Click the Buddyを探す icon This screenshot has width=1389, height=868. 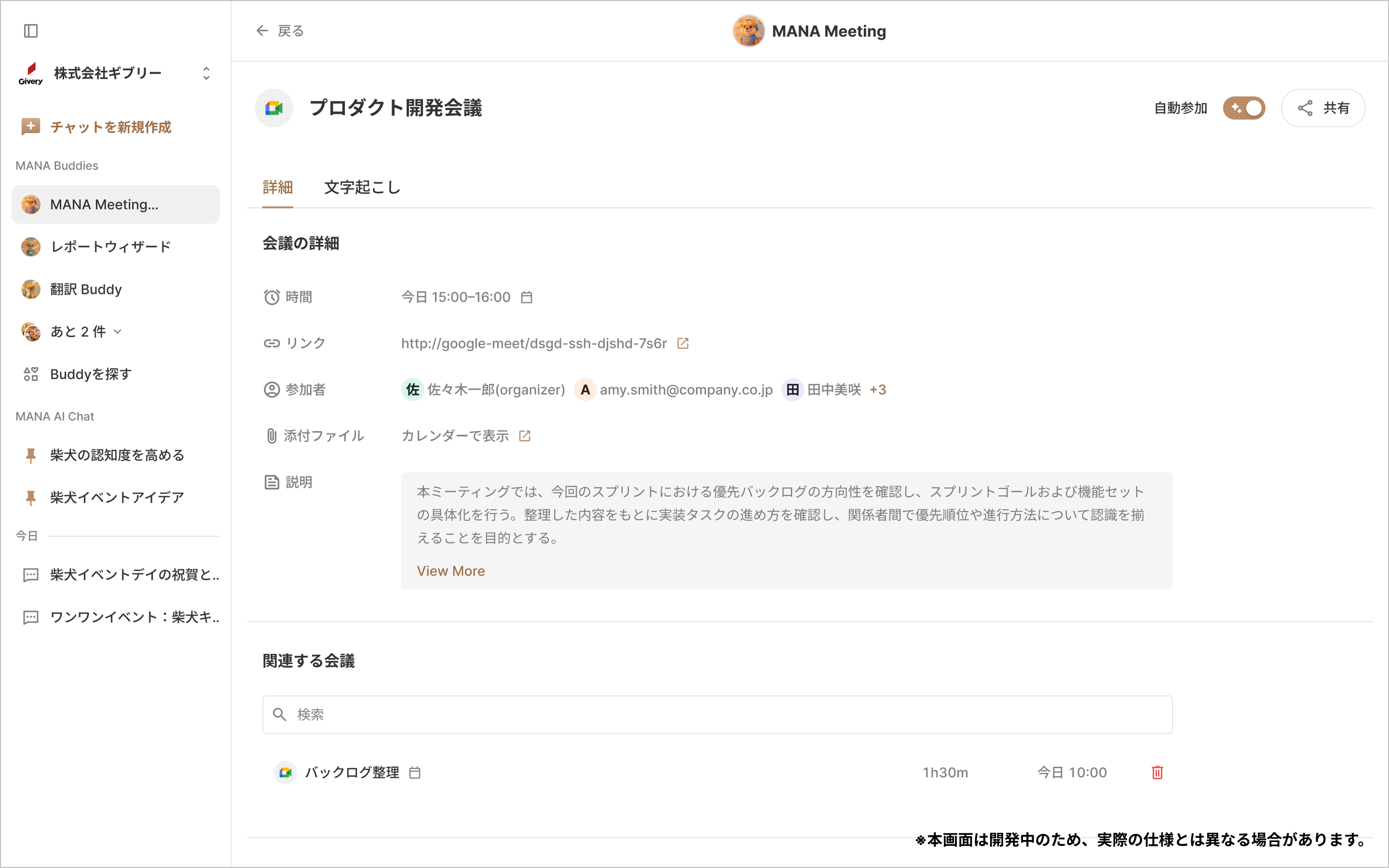click(31, 374)
